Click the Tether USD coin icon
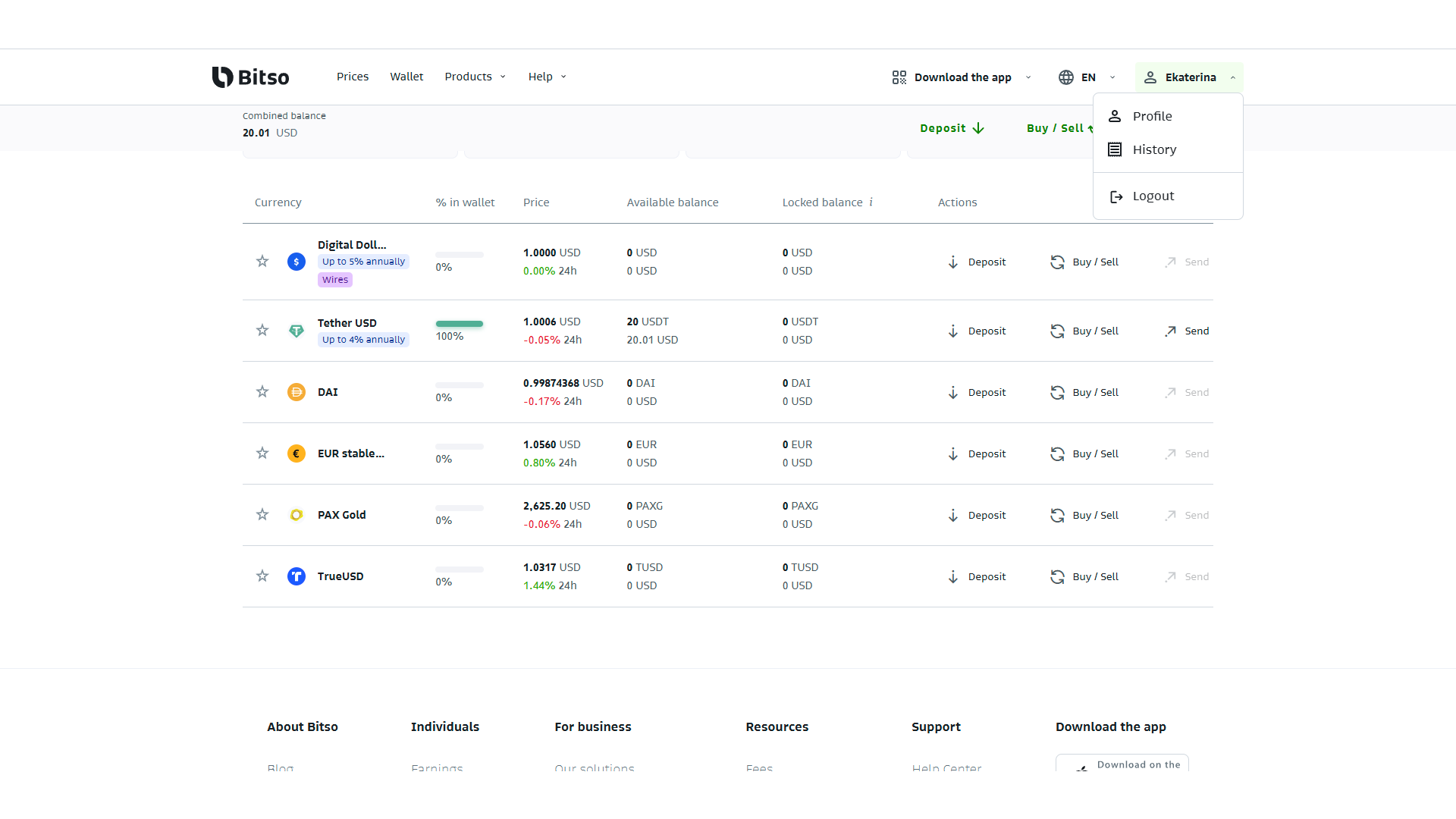1456x819 pixels. click(297, 331)
